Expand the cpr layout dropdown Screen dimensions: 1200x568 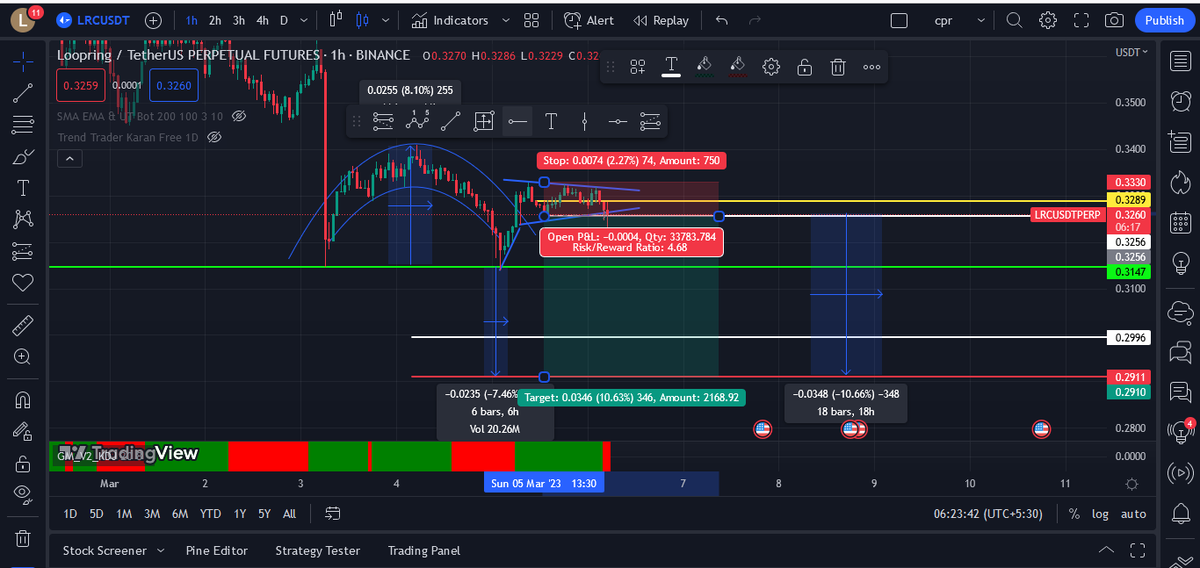[x=981, y=20]
